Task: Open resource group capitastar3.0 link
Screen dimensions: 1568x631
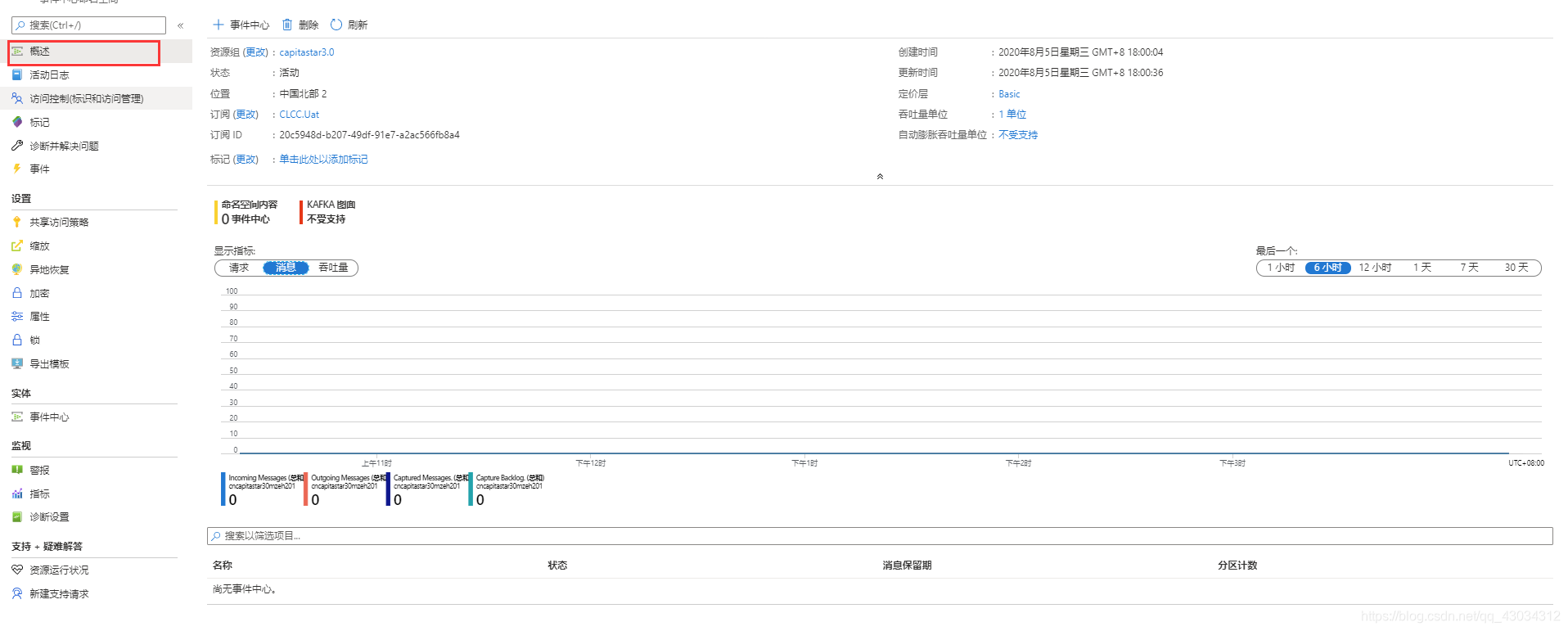Action: 307,52
